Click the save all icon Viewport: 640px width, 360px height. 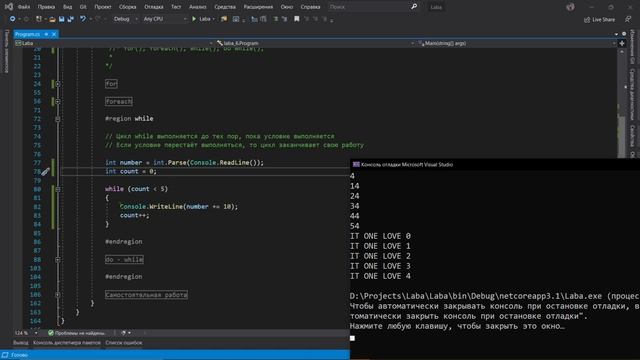71,19
